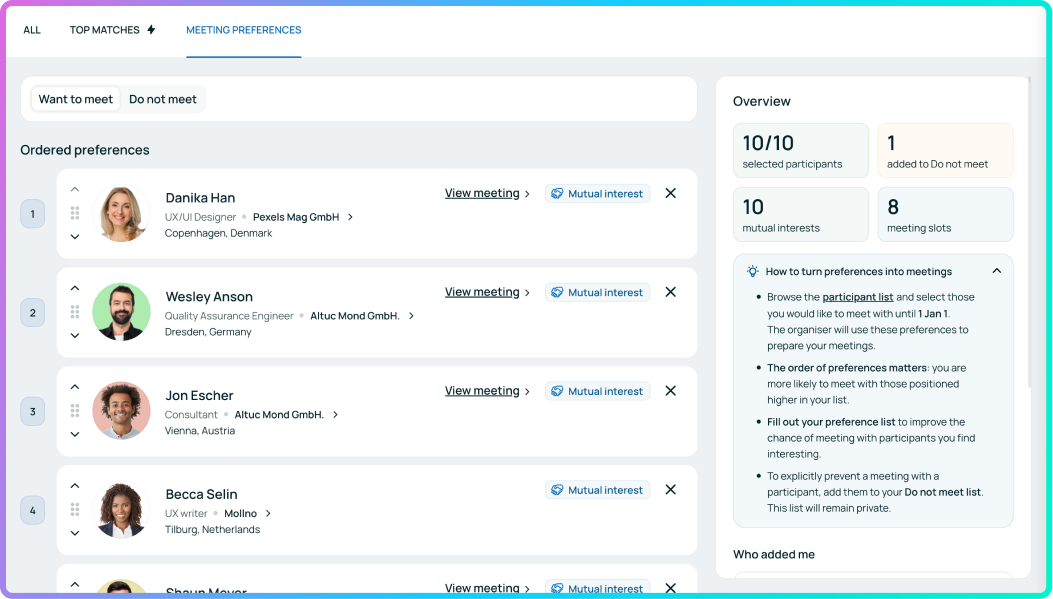Click the name Danika Han
The image size is (1053, 599).
(200, 197)
